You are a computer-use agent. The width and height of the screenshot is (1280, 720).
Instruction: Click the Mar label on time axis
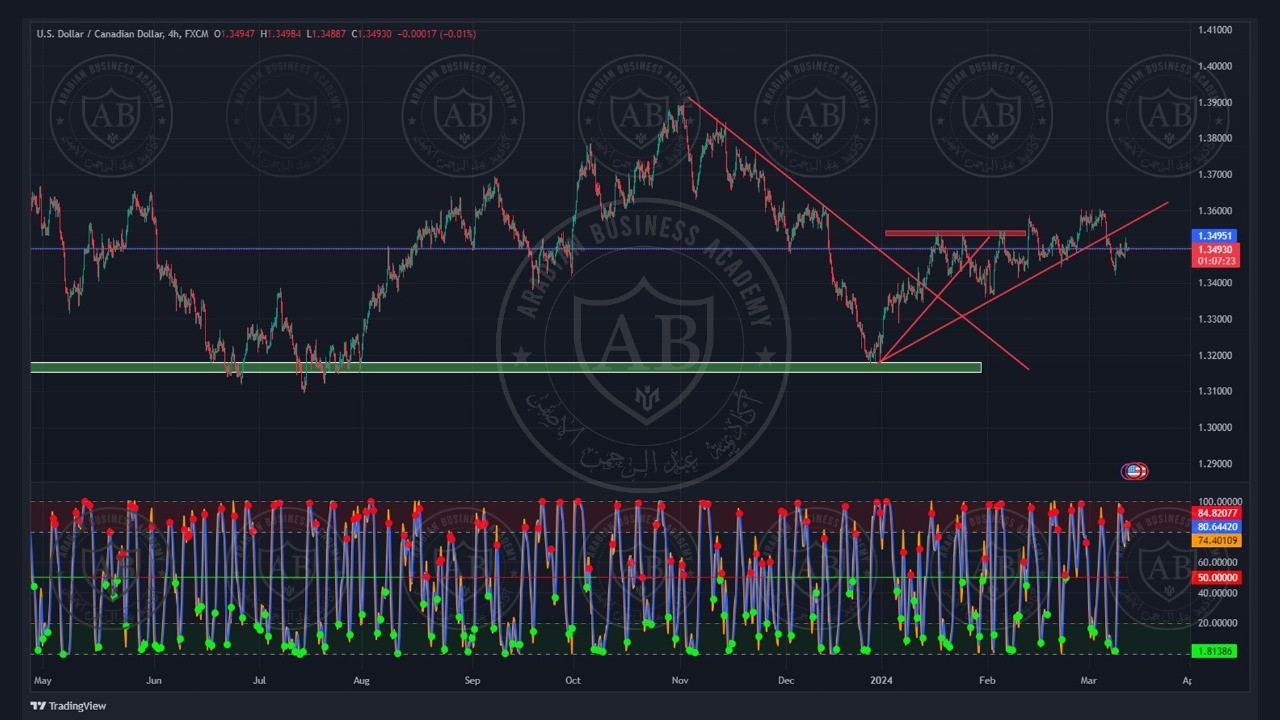tap(1089, 681)
